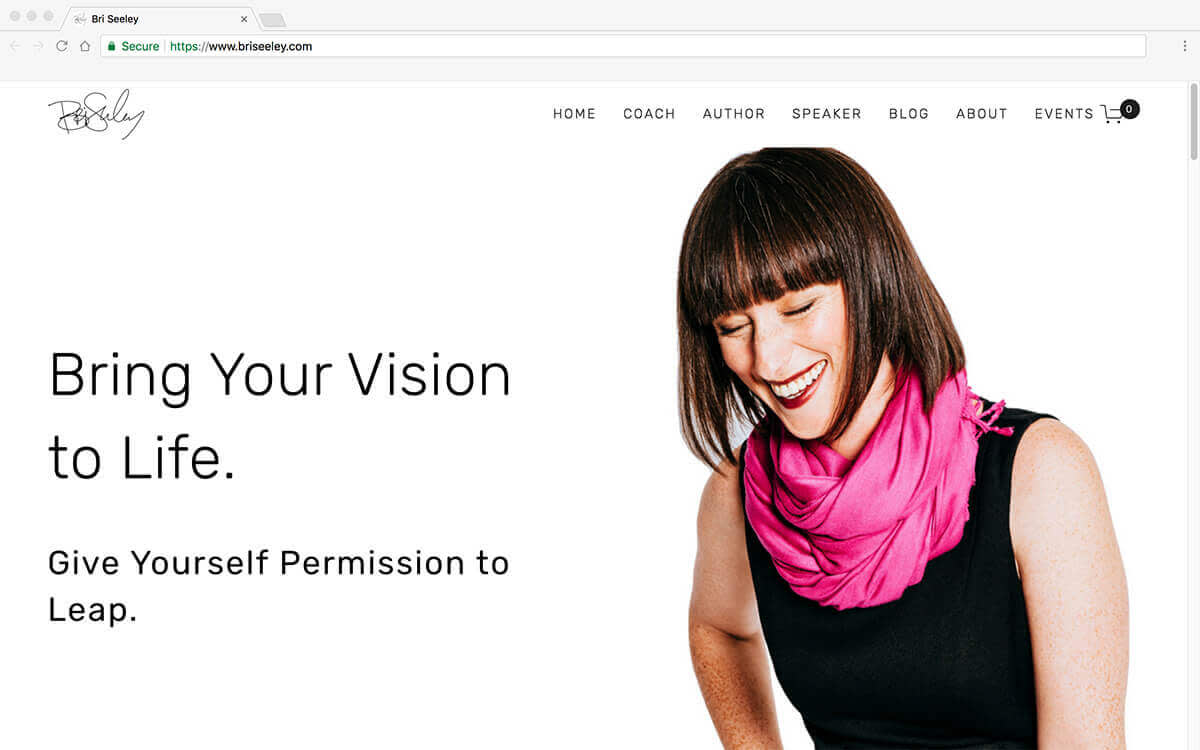
Task: Go to the browser home icon
Action: pos(85,46)
